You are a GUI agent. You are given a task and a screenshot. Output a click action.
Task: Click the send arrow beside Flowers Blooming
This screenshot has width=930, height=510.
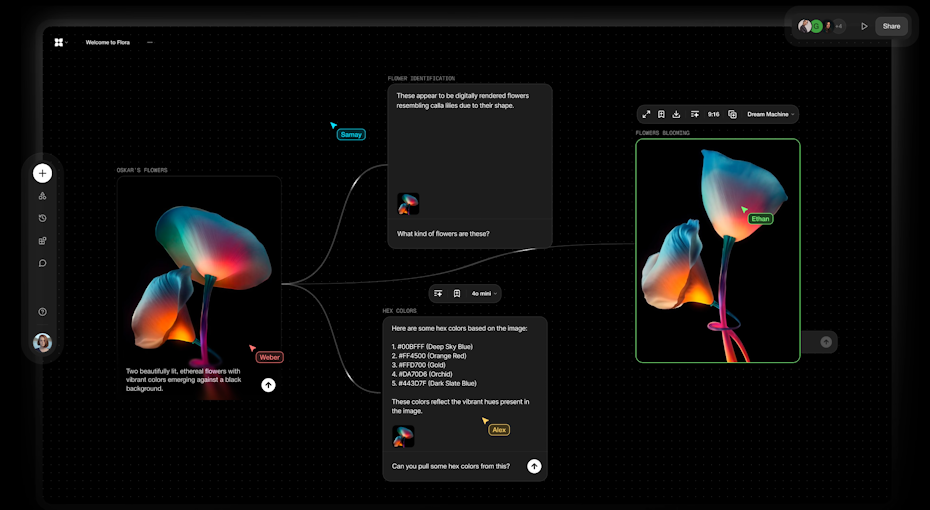point(826,342)
